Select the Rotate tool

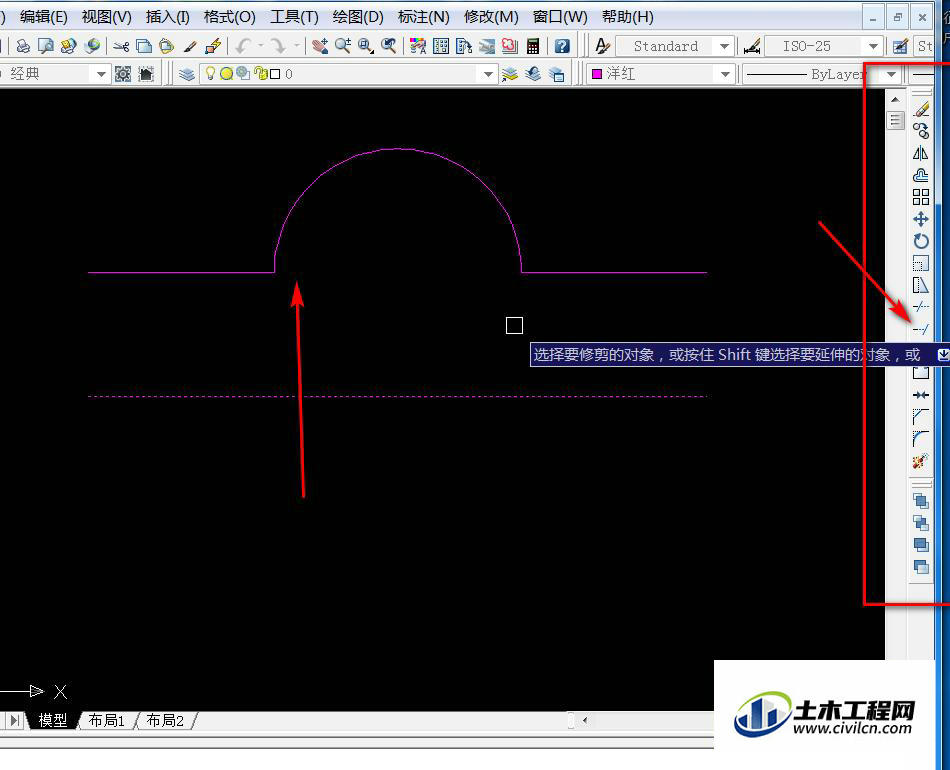(x=921, y=241)
